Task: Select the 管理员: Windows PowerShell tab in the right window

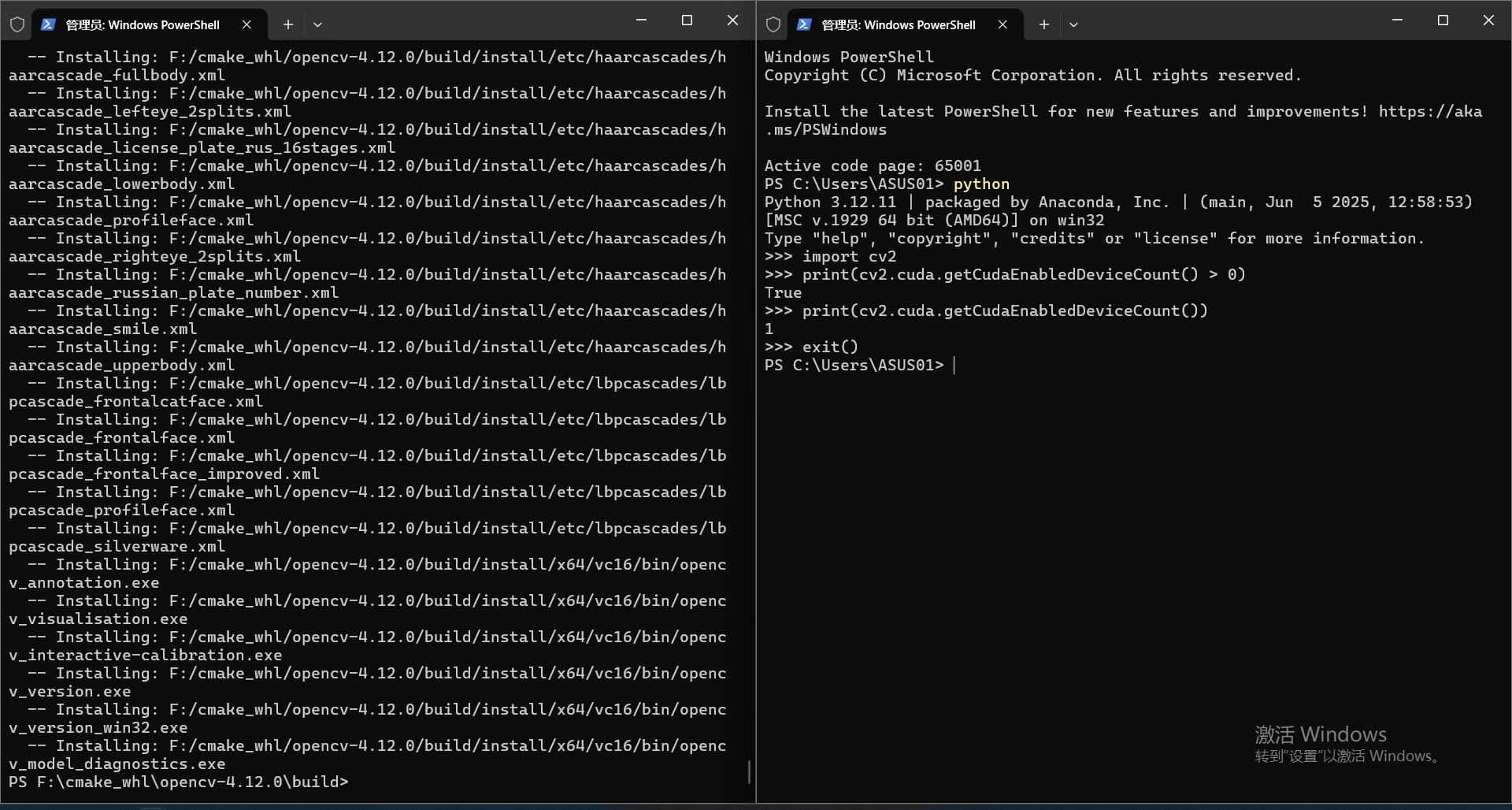Action: coord(898,24)
